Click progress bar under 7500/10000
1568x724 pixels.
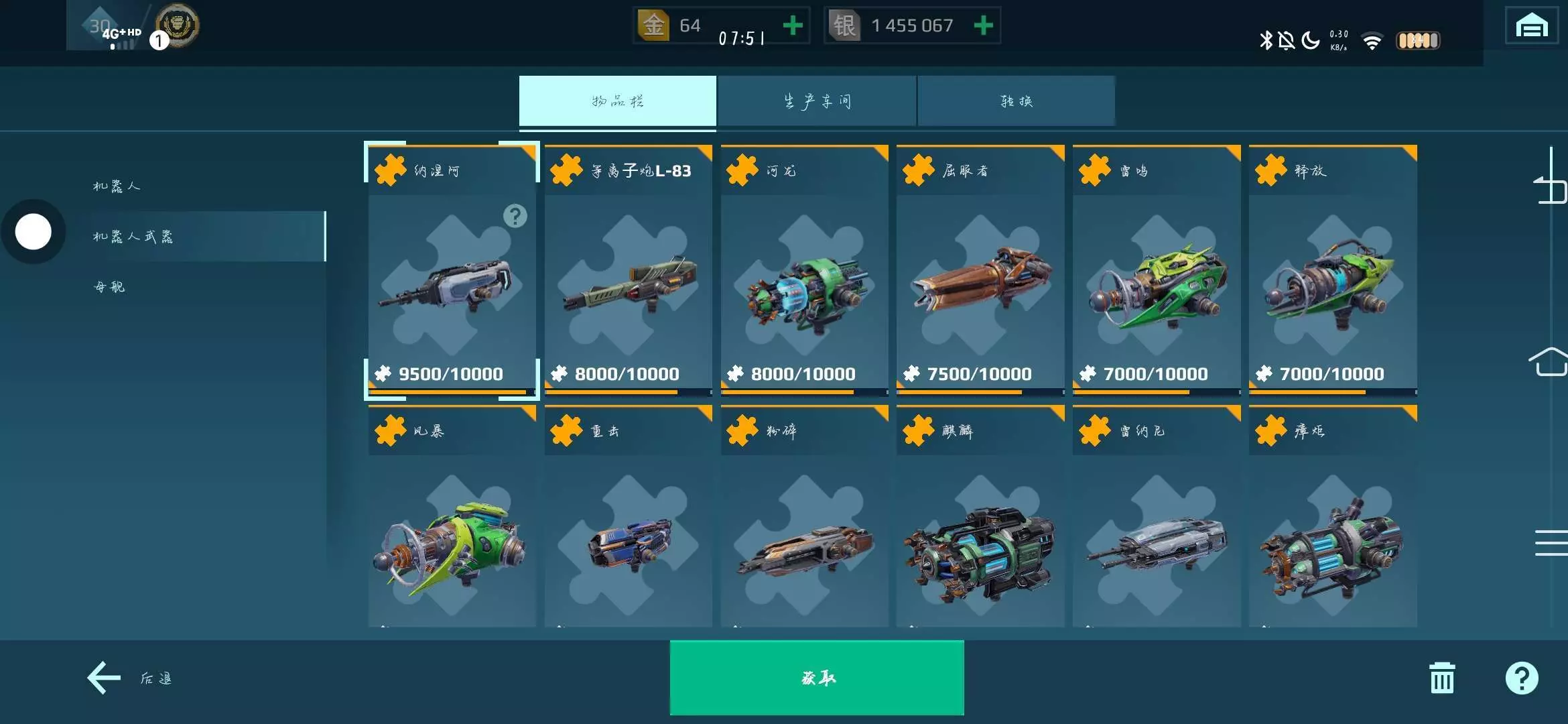[980, 392]
